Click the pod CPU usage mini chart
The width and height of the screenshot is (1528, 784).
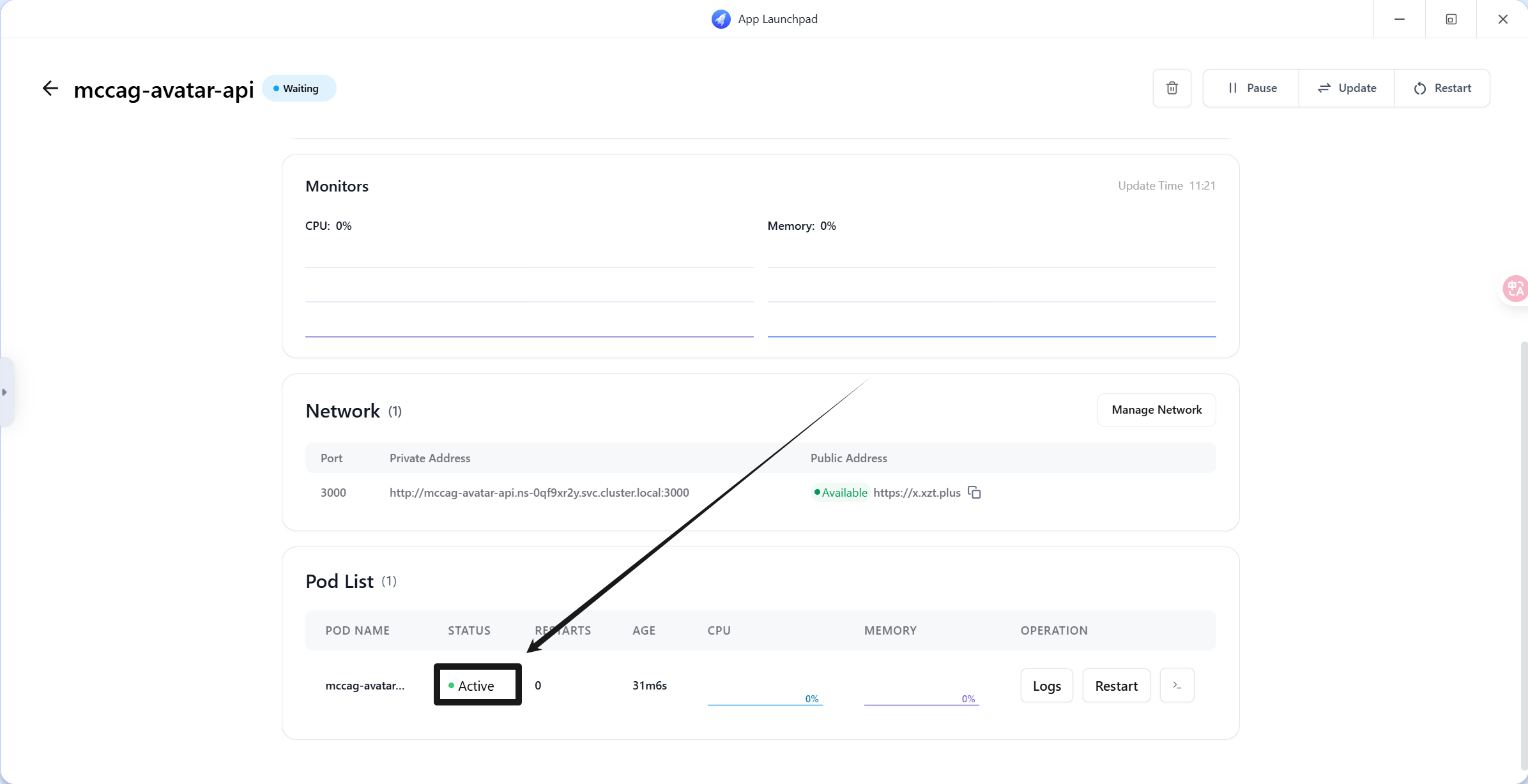click(x=764, y=696)
